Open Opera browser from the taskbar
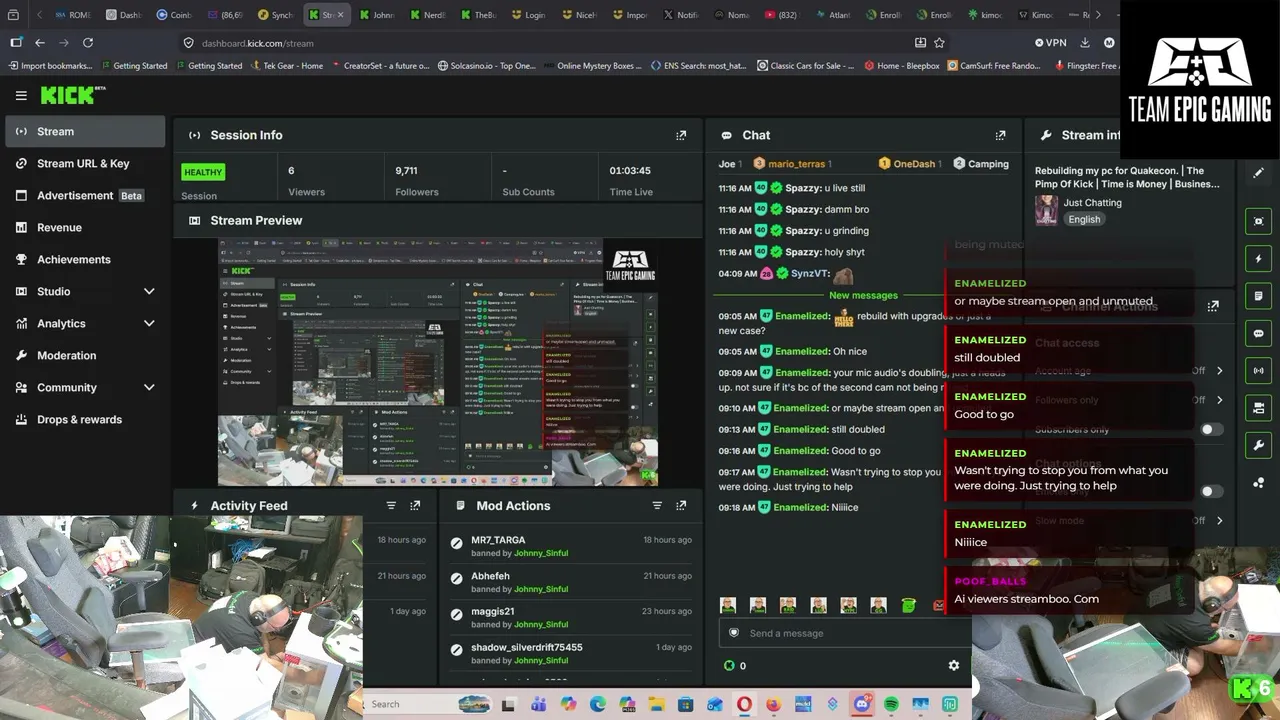Viewport: 1280px width, 720px height. (x=744, y=704)
